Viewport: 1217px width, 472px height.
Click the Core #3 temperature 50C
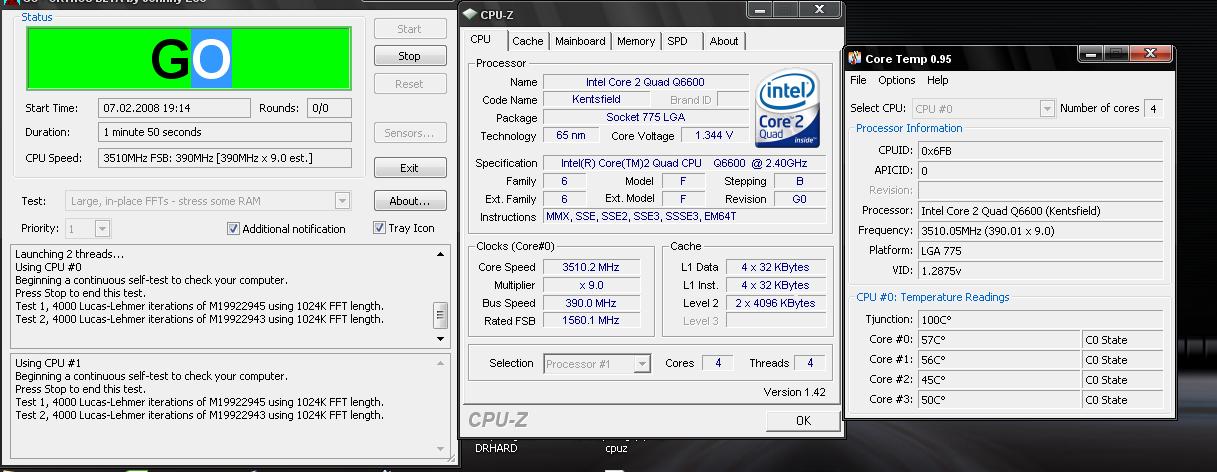999,399
